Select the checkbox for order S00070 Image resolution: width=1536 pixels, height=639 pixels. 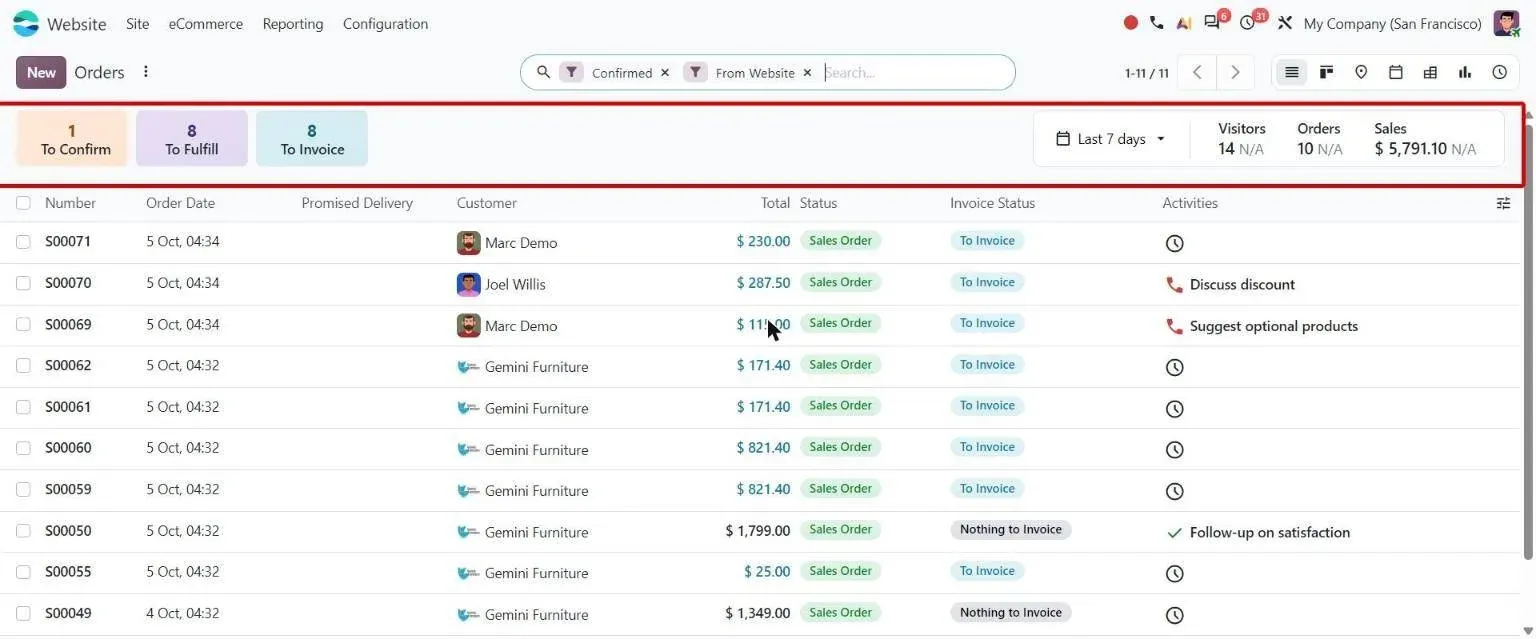(23, 283)
